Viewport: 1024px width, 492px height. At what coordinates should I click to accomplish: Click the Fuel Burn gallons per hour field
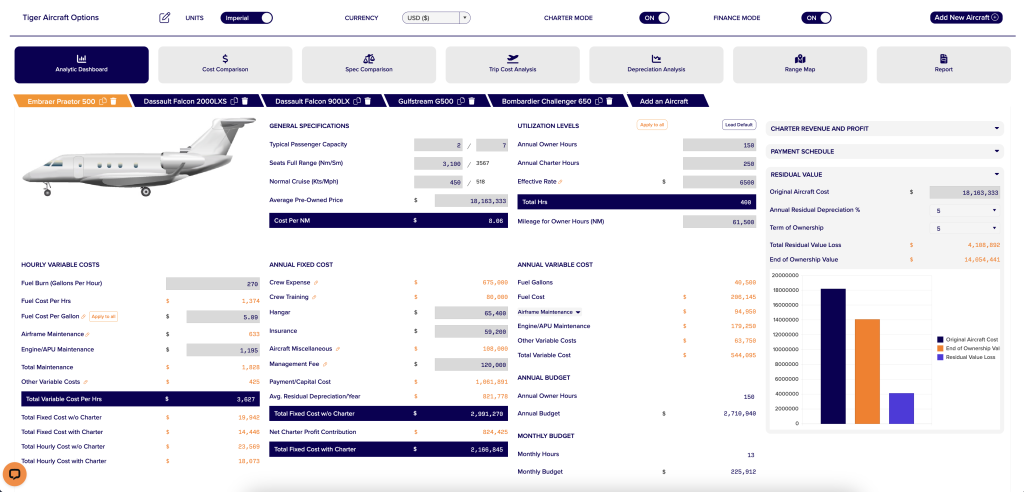(x=213, y=284)
